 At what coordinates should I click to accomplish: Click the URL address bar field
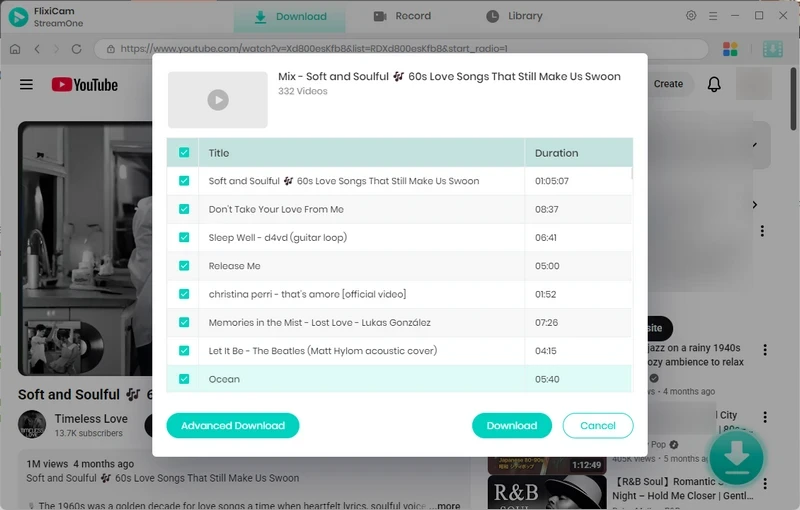pyautogui.click(x=401, y=49)
